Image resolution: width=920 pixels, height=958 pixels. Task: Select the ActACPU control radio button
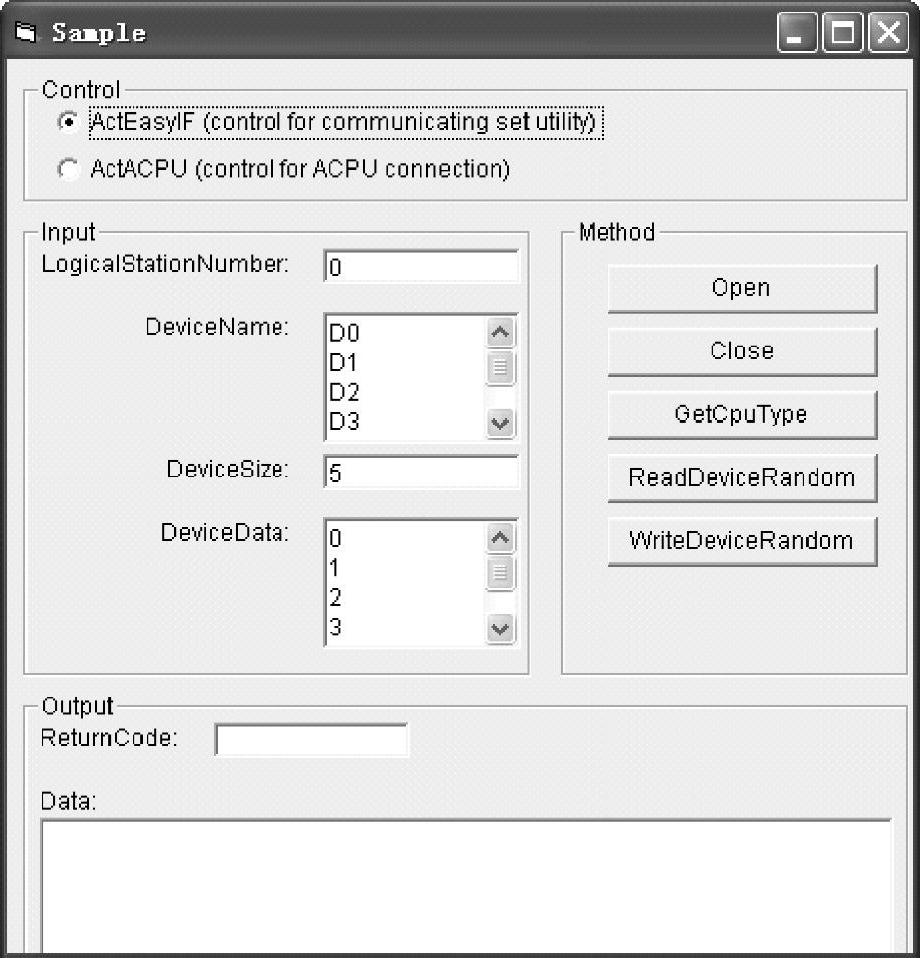pyautogui.click(x=68, y=169)
